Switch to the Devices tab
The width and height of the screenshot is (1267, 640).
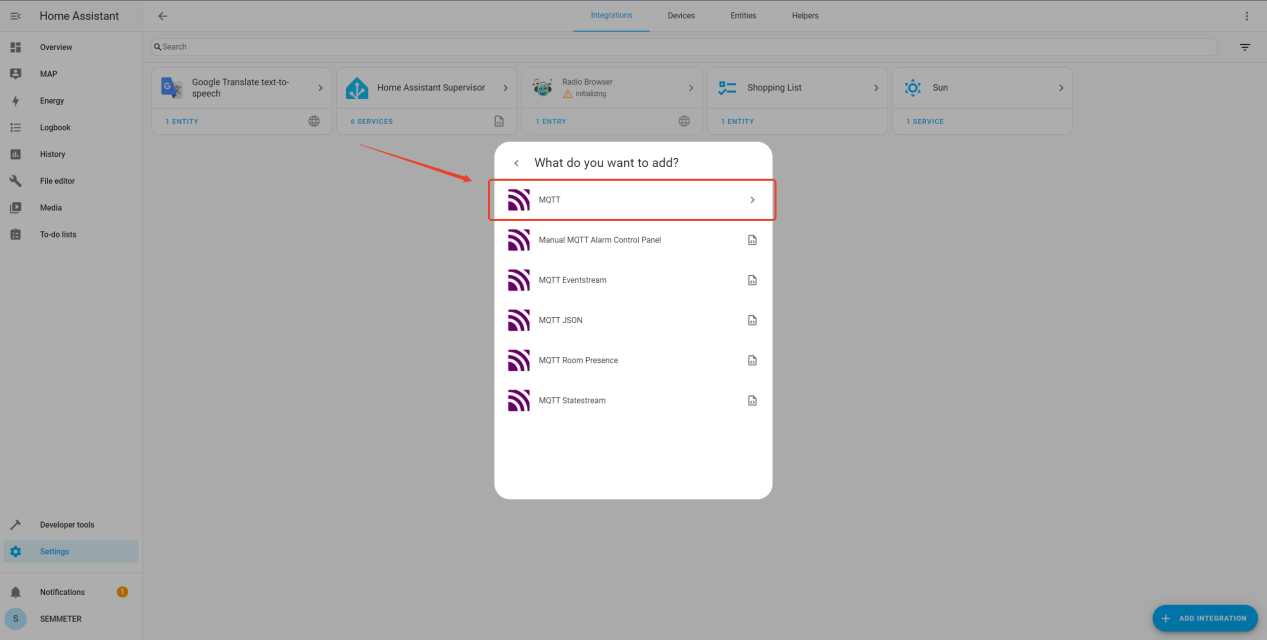681,16
